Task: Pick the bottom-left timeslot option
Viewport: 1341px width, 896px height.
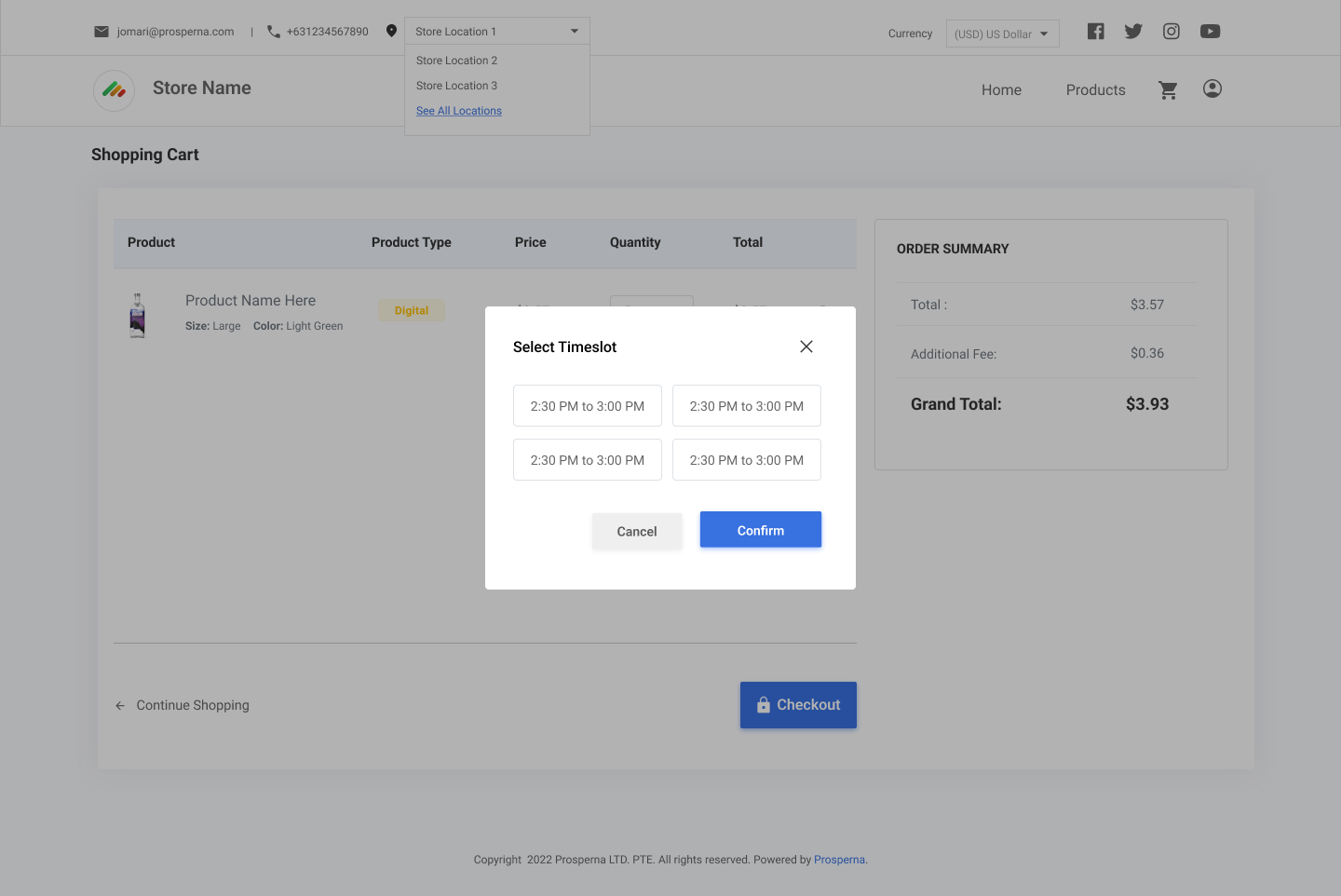Action: [587, 460]
